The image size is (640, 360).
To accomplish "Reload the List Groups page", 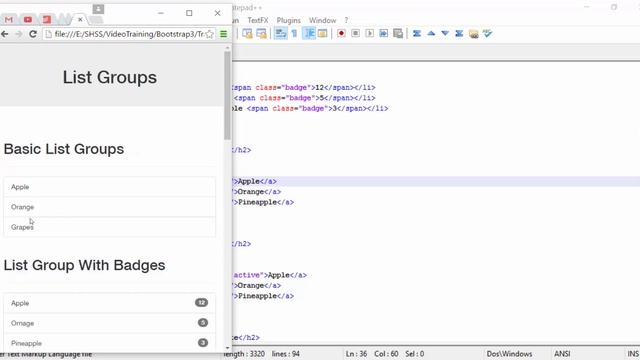I will (33, 34).
